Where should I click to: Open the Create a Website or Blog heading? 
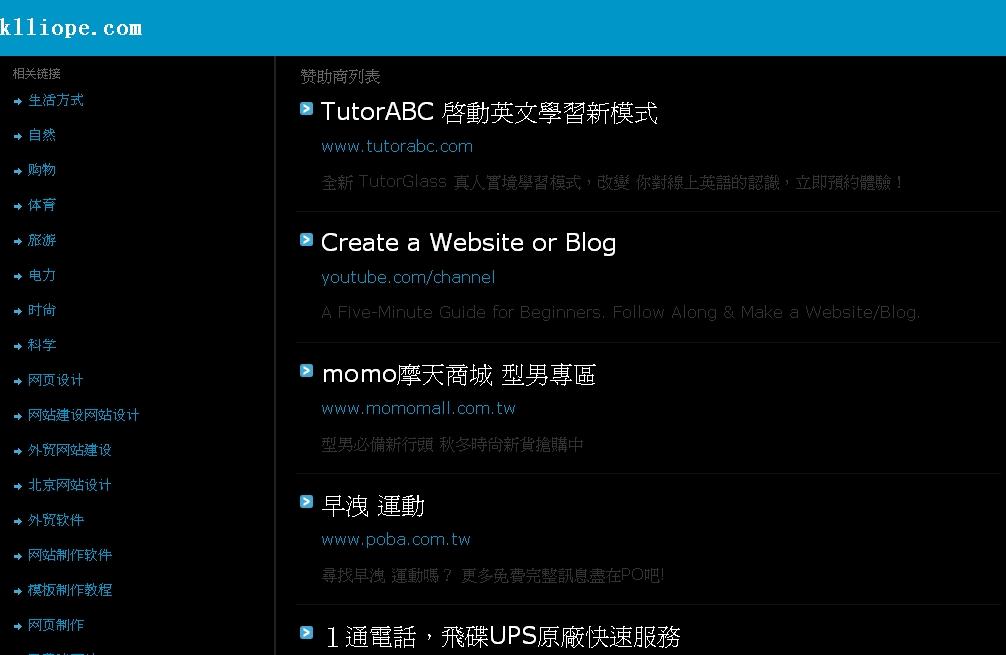point(468,243)
